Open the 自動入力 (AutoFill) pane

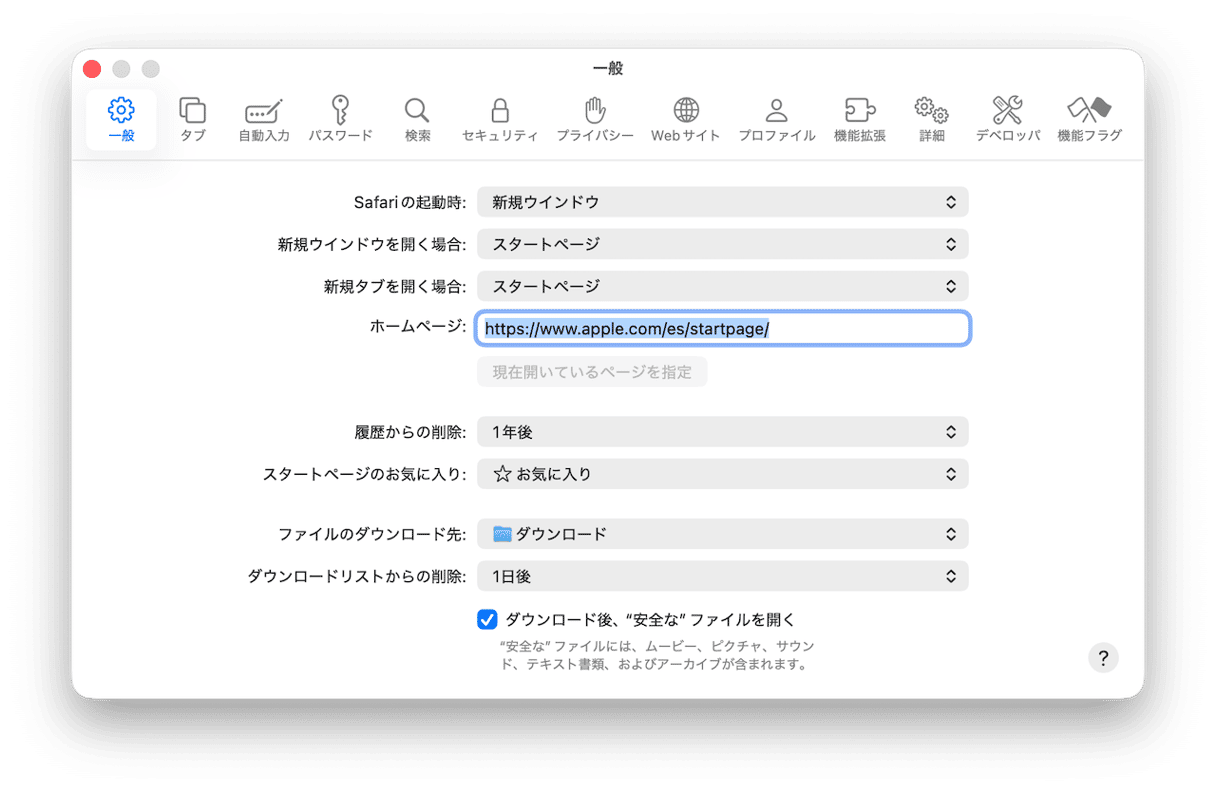[x=264, y=120]
